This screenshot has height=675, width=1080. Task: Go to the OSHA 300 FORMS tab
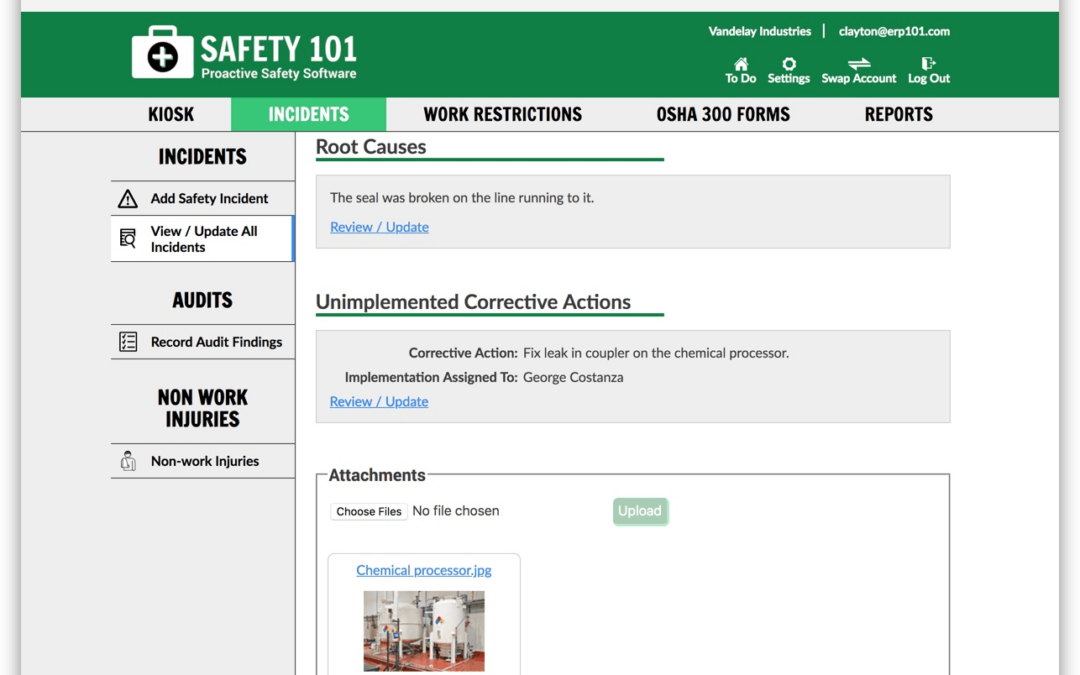(x=723, y=114)
